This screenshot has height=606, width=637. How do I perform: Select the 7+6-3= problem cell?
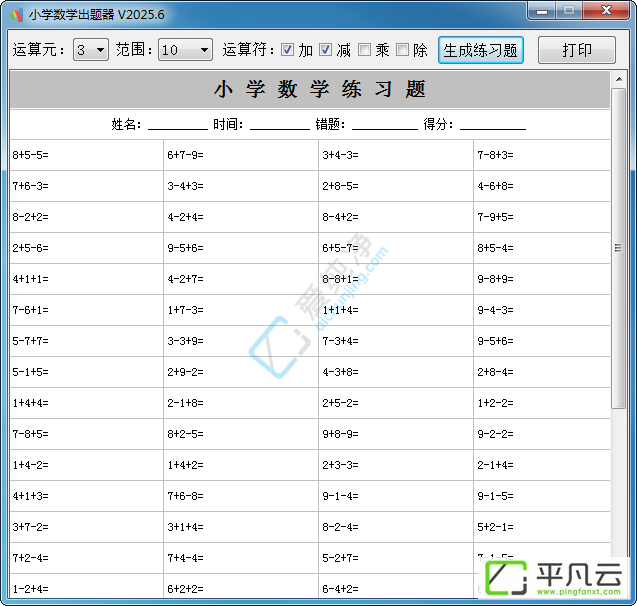tap(87, 186)
